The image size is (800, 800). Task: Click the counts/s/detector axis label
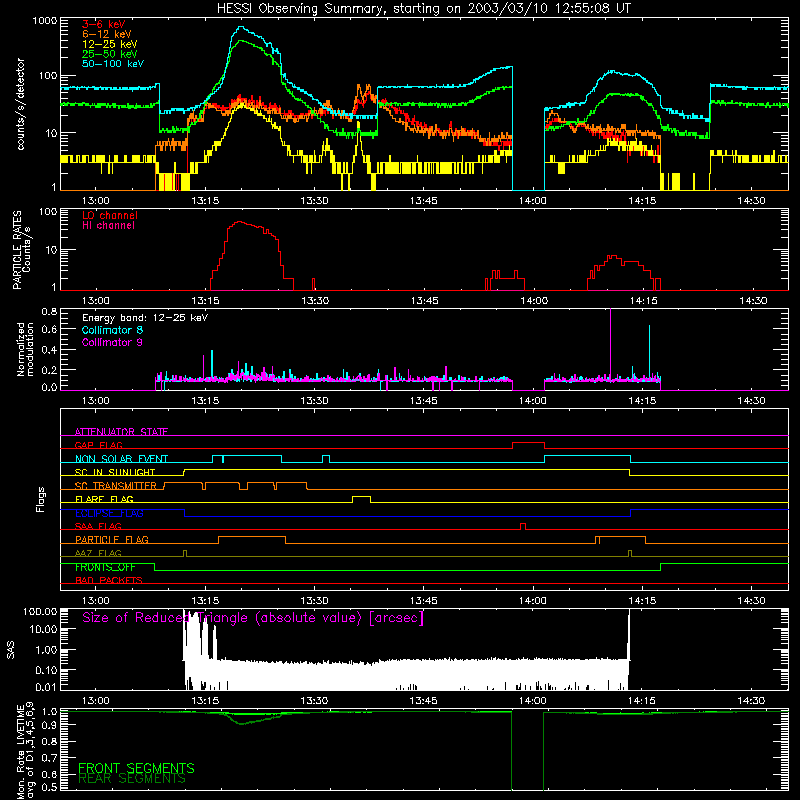pyautogui.click(x=20, y=104)
